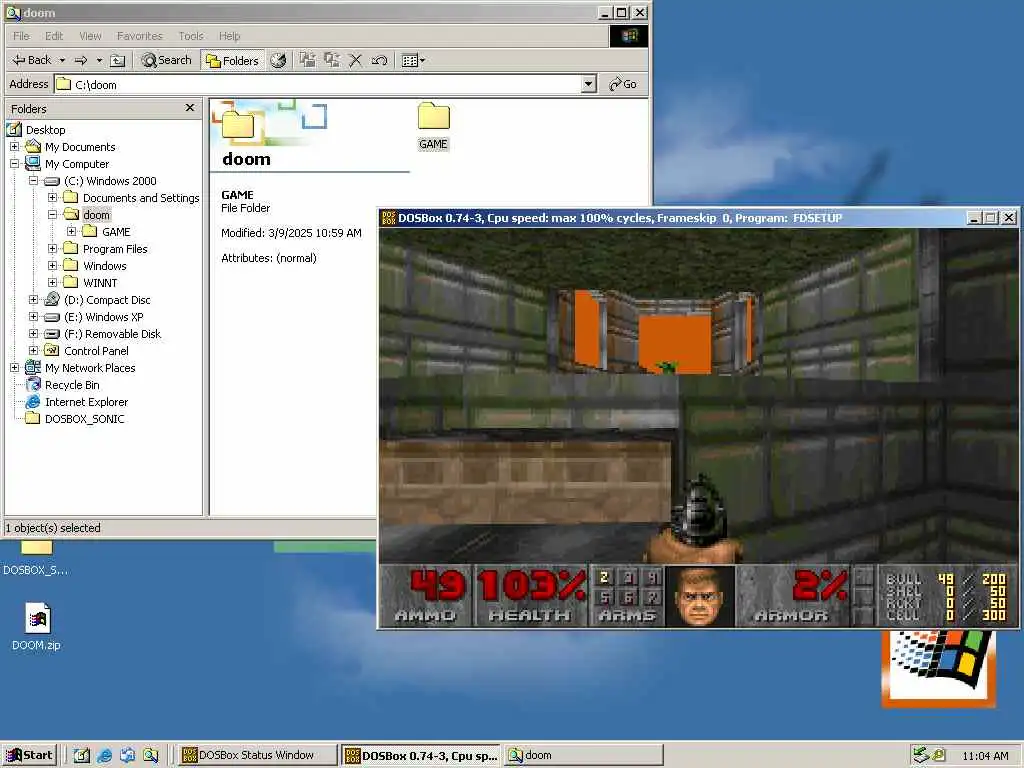Select GAME folder in the tree
1024x768 pixels.
point(116,232)
